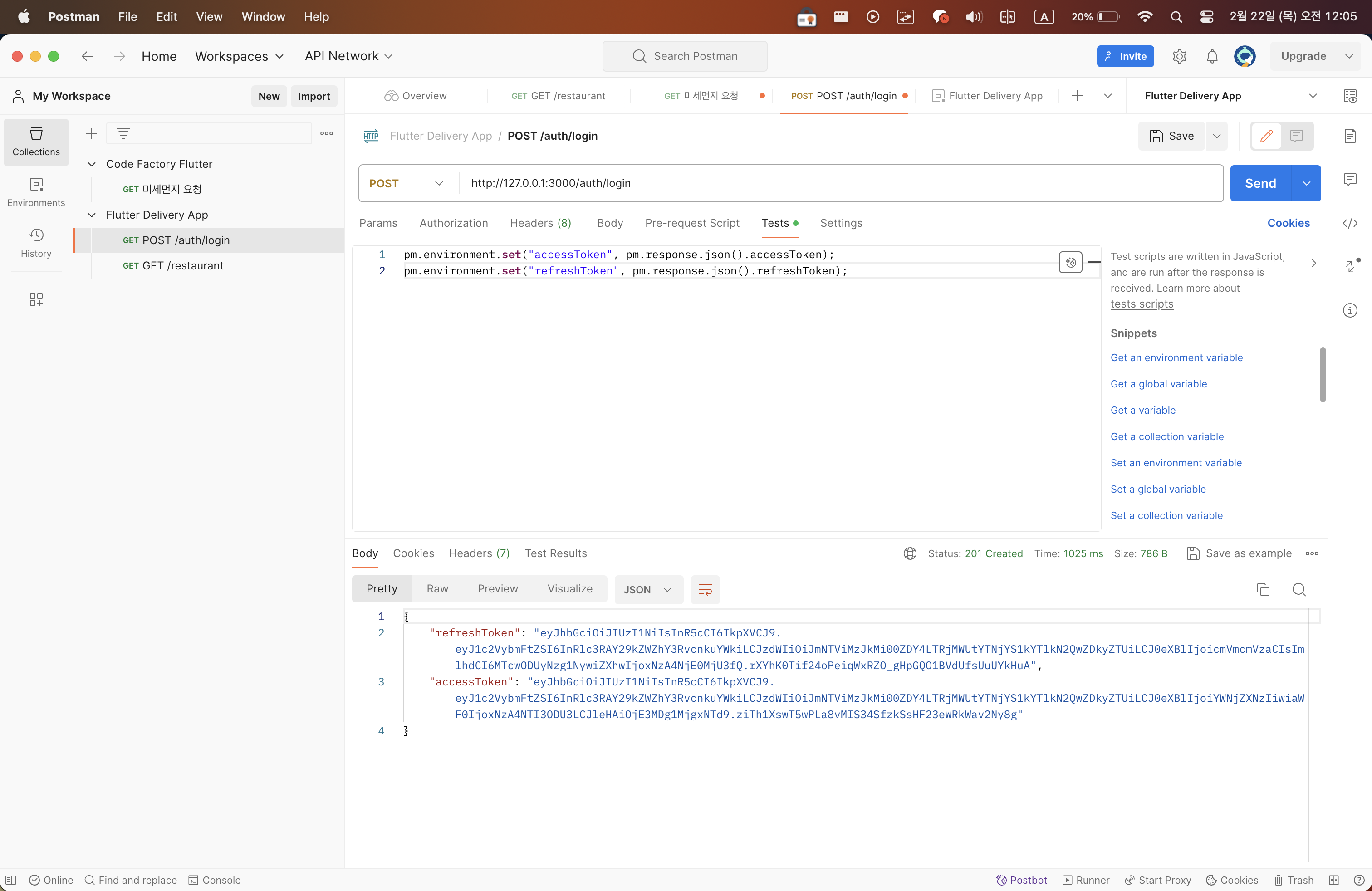Screen dimensions: 1372x891
Task: Click the Search Postman field
Action: coord(685,56)
